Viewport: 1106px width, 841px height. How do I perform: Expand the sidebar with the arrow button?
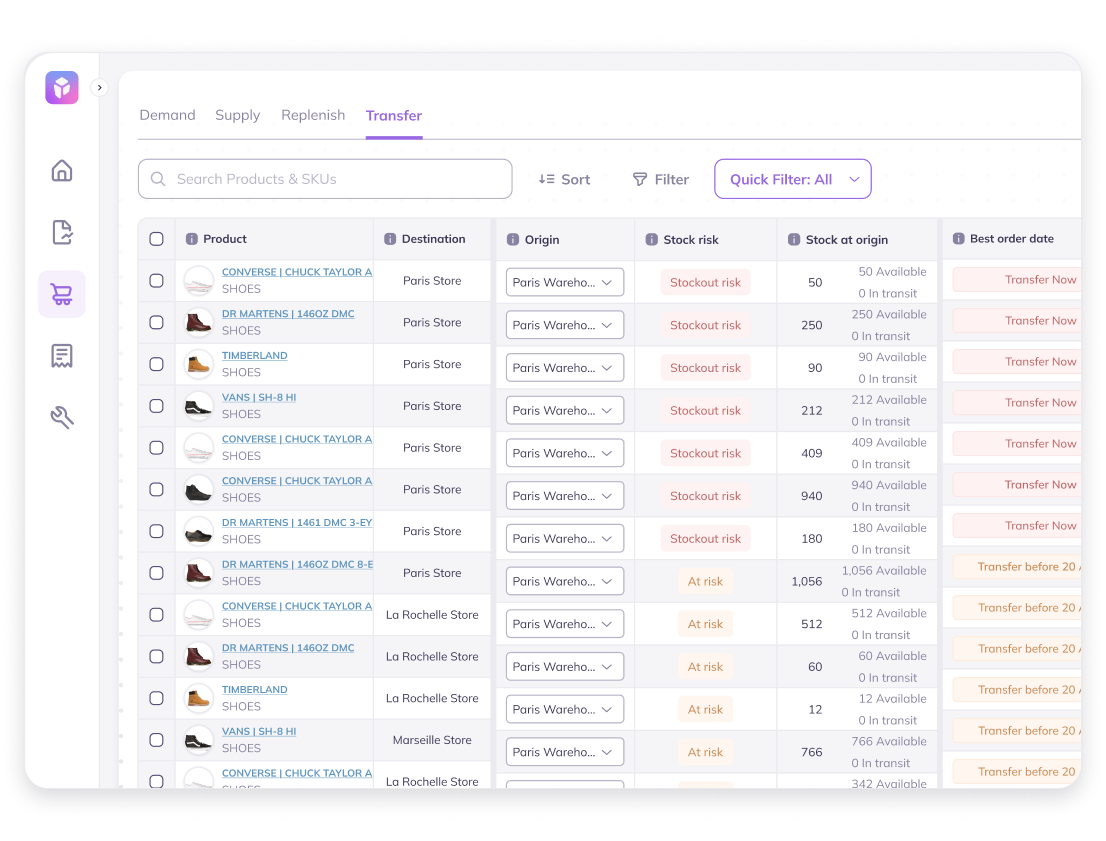coord(99,87)
